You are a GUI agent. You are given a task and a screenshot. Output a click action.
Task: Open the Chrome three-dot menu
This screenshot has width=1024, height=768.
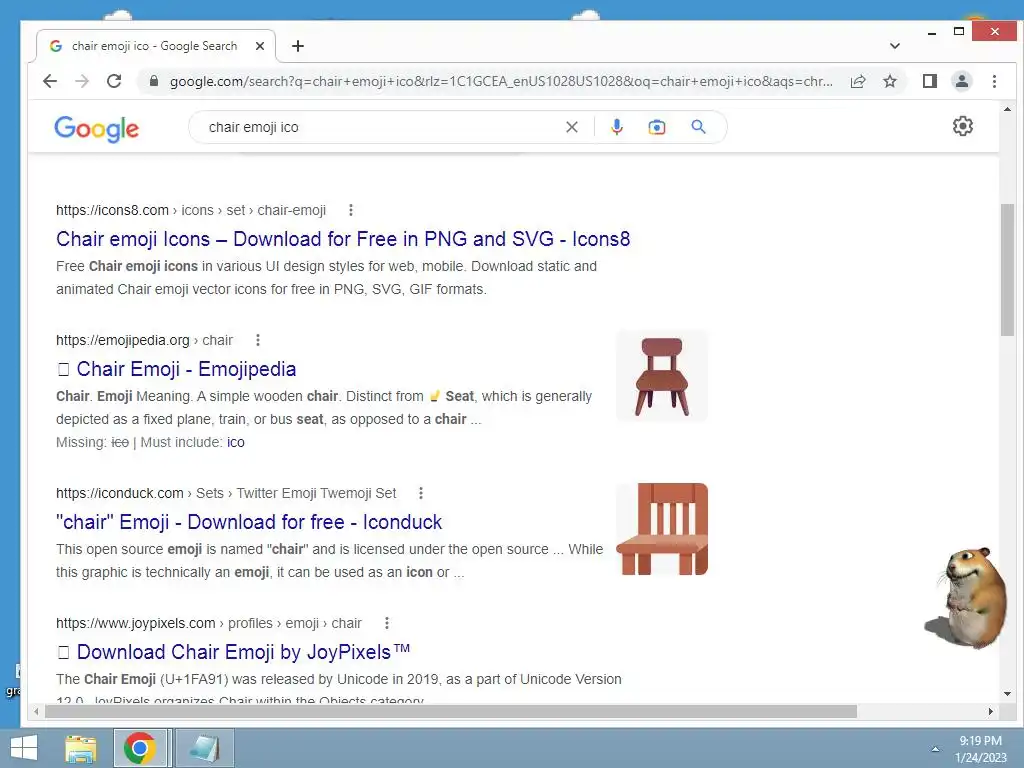(x=994, y=81)
